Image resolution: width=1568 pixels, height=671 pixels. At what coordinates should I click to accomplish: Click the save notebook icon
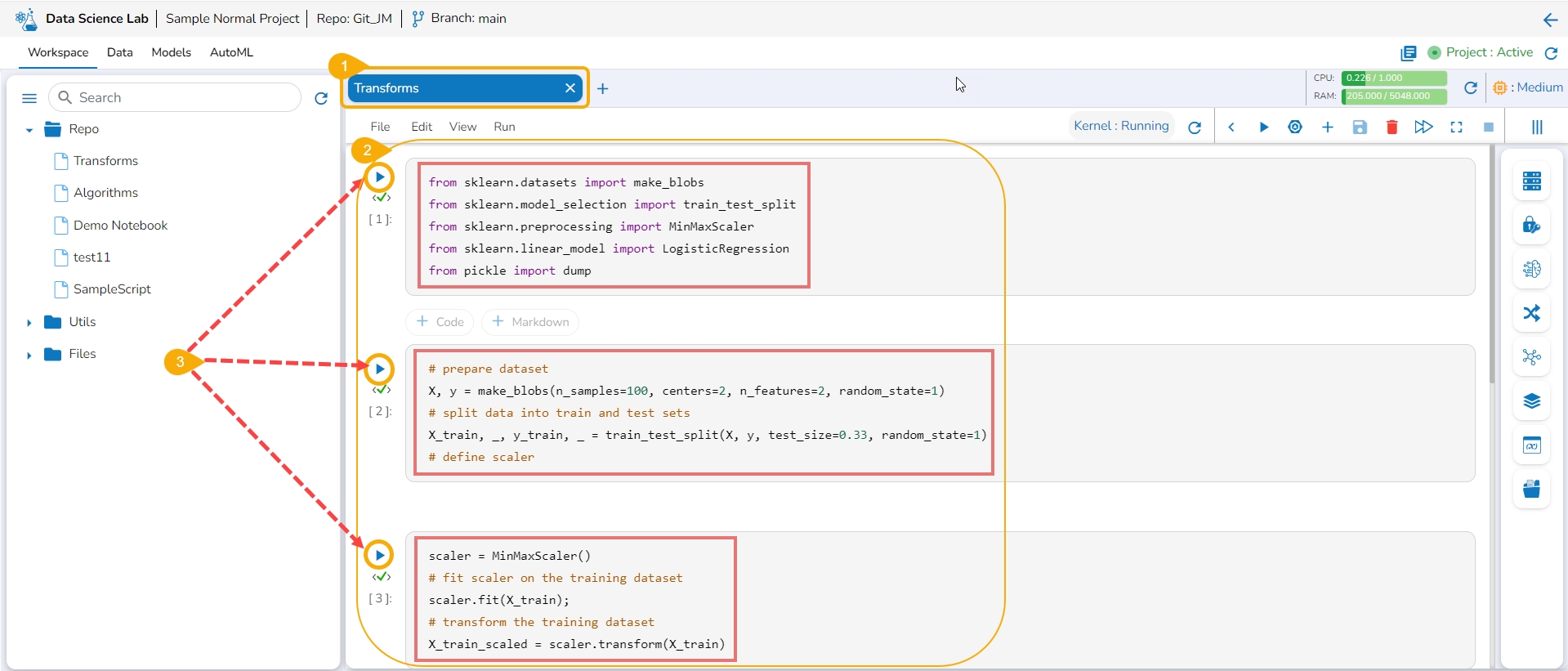(x=1360, y=127)
